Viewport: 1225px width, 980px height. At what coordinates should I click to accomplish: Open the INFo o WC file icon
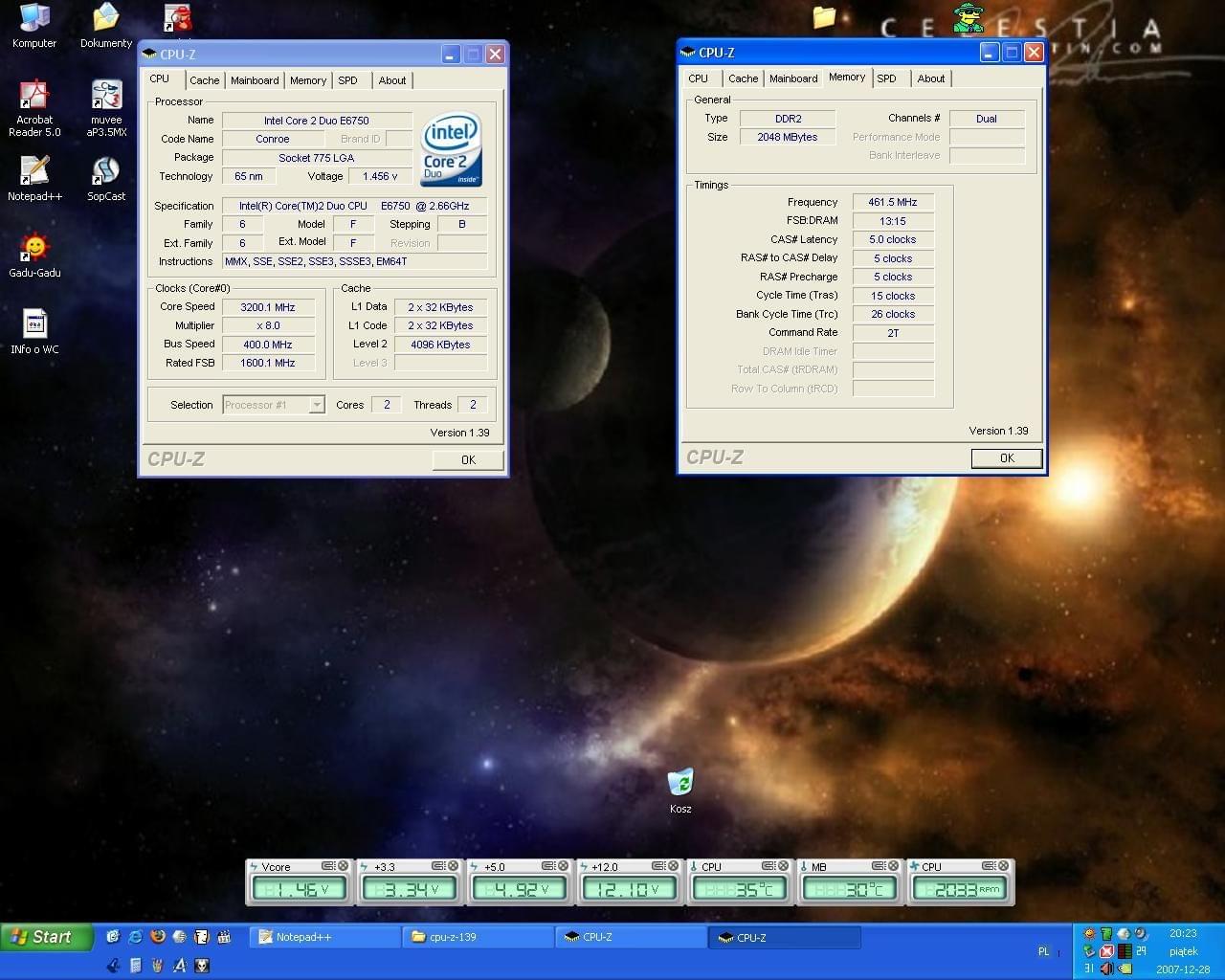tap(34, 331)
